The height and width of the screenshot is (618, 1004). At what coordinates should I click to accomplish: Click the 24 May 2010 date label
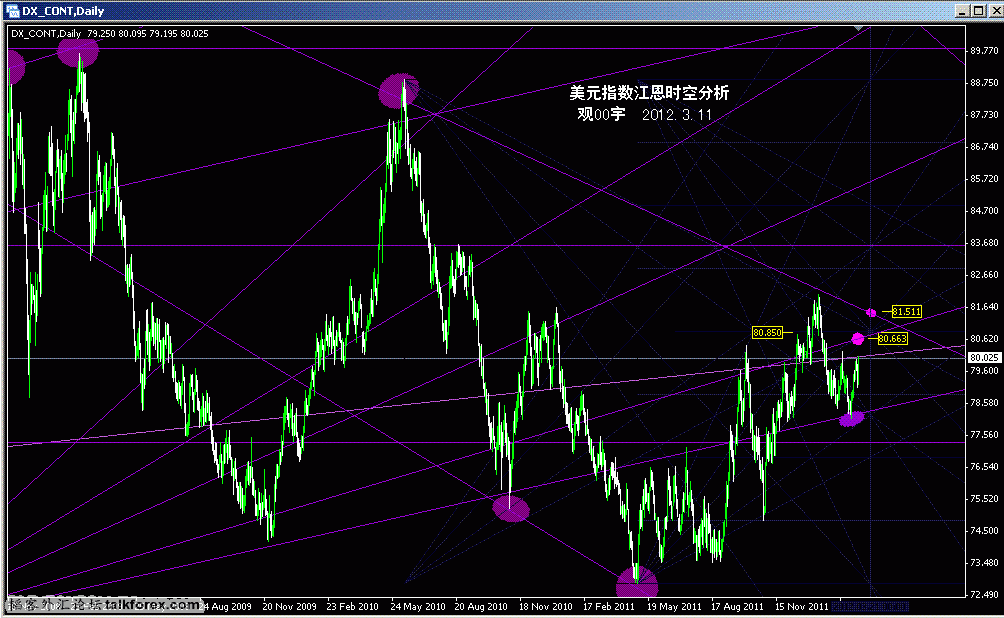tap(417, 606)
